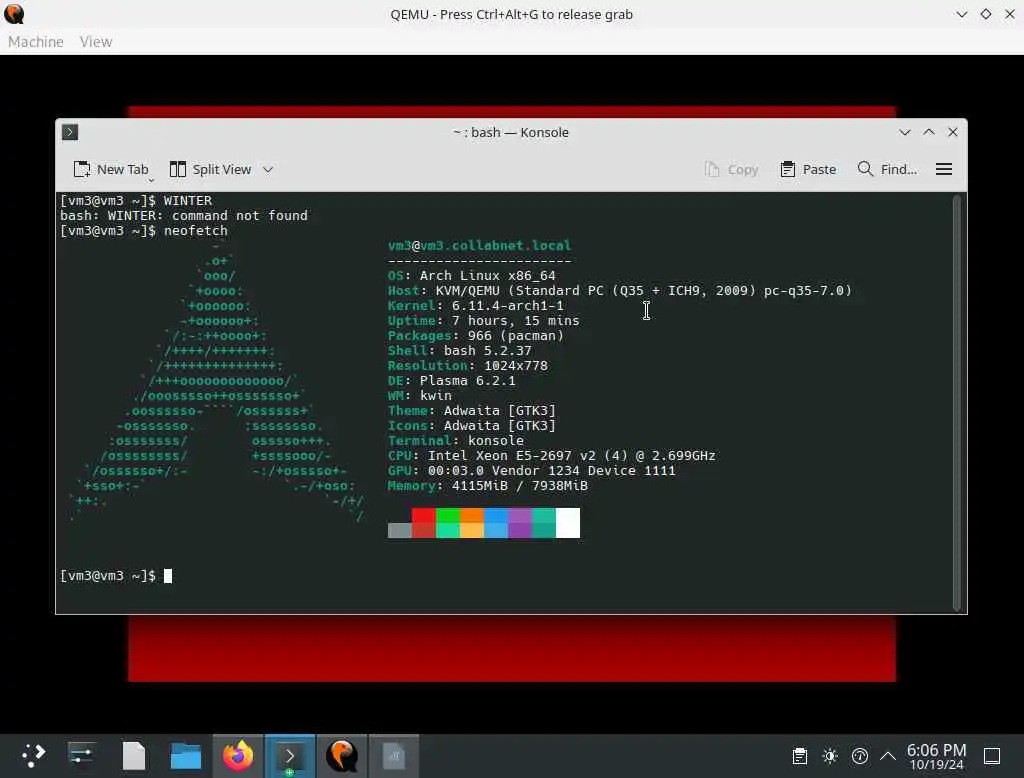Open the New Tab profile dropdown arrow
1024x778 pixels.
152,180
